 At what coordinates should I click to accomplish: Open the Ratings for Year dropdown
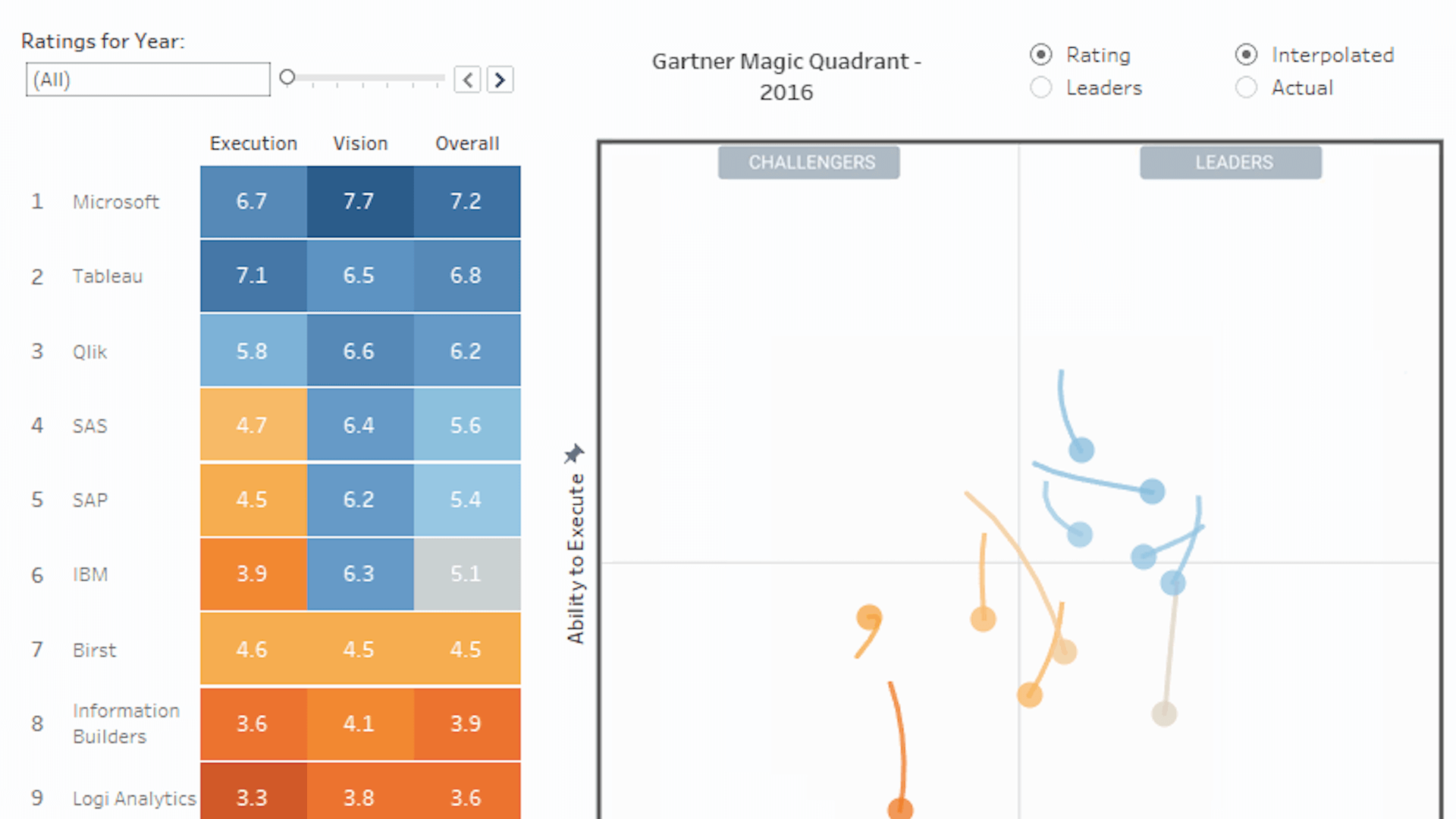point(148,80)
